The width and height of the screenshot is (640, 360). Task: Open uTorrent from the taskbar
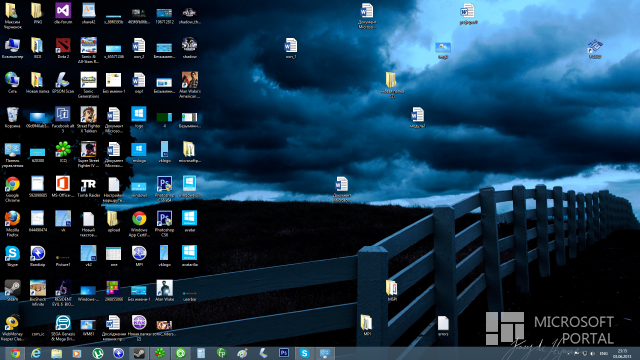(x=98, y=353)
